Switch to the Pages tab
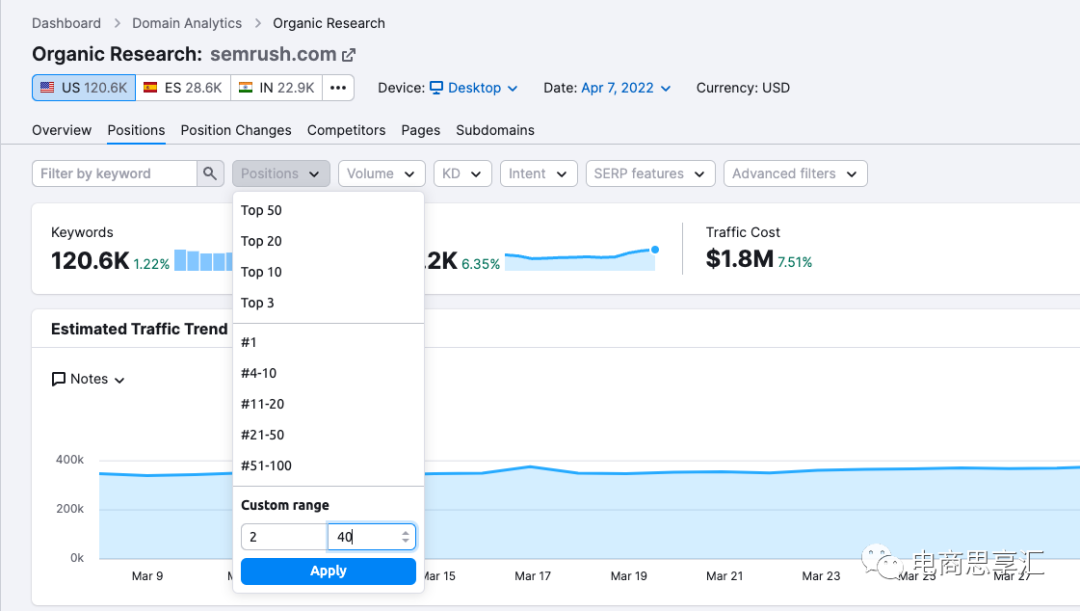The height and width of the screenshot is (611, 1080). coord(421,130)
